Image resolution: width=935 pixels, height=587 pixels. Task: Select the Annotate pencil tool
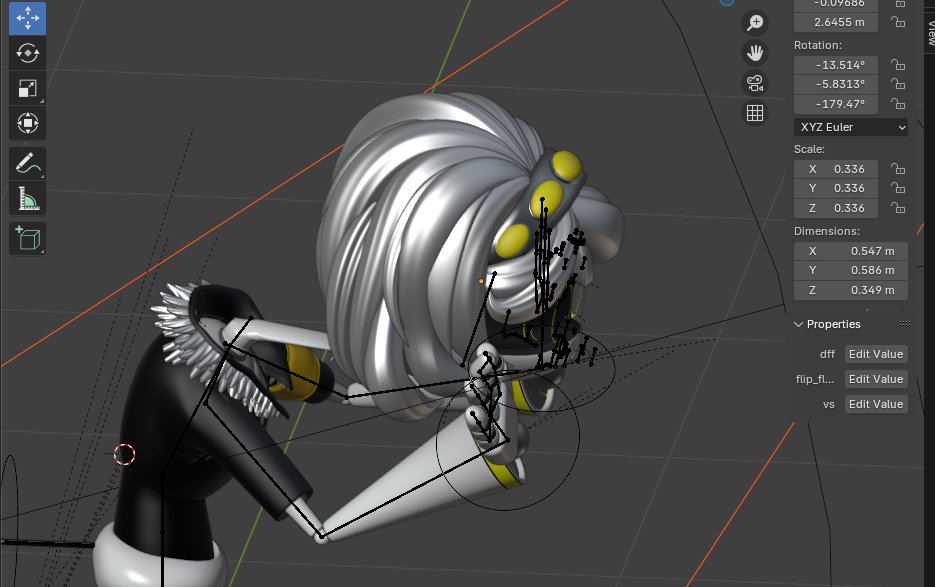click(27, 163)
